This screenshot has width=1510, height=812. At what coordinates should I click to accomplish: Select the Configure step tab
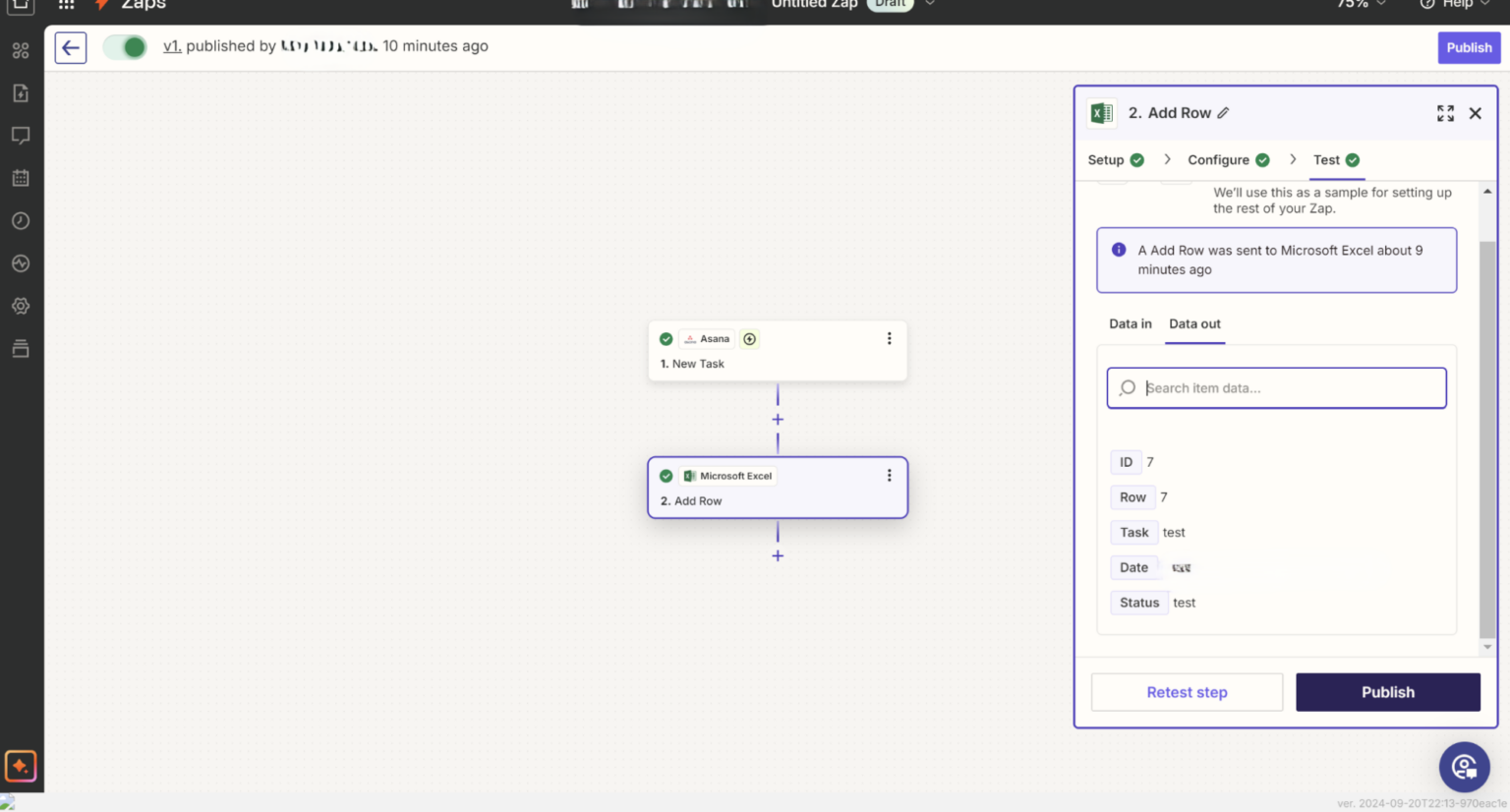click(1219, 159)
